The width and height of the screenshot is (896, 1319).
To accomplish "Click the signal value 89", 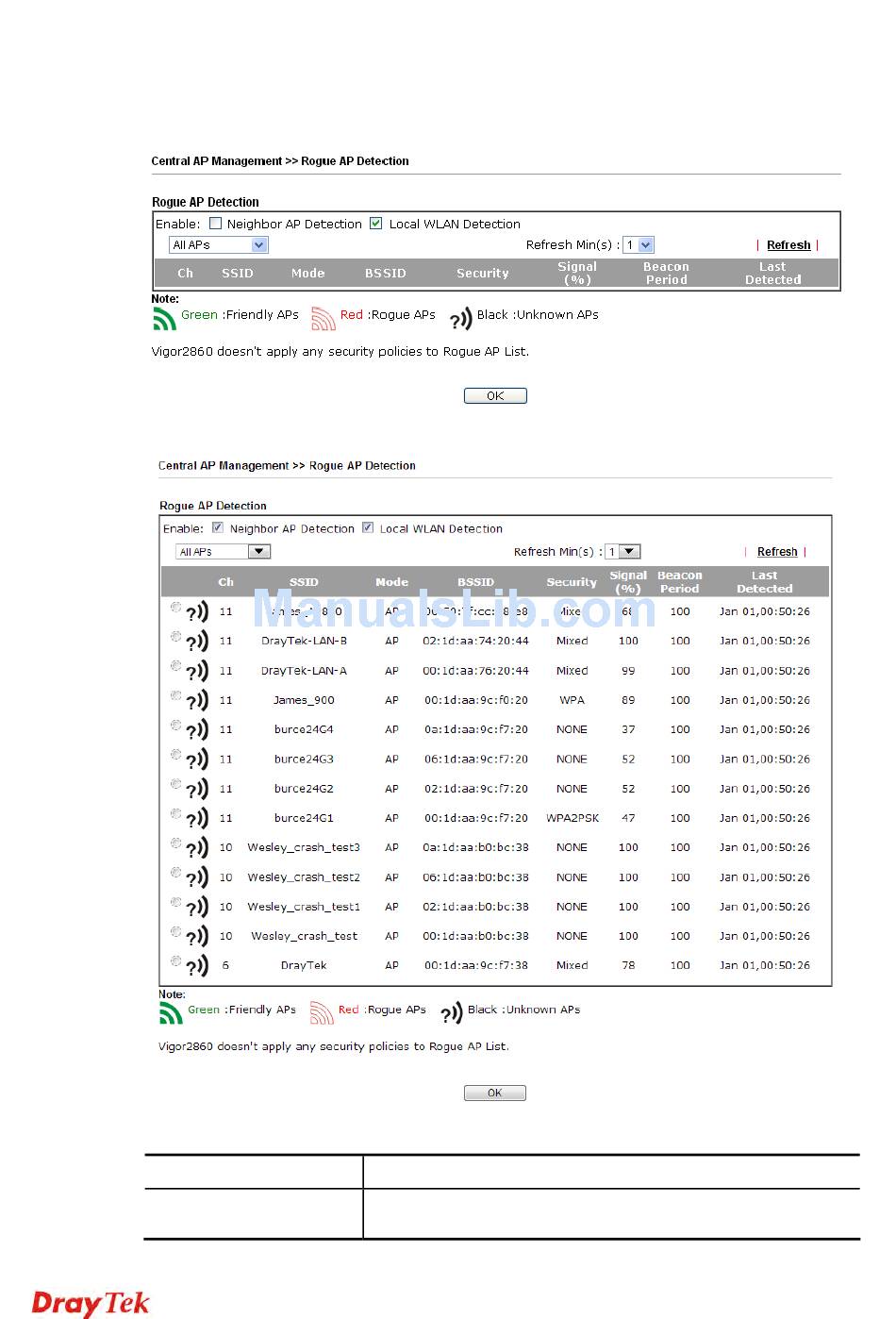I will click(628, 701).
